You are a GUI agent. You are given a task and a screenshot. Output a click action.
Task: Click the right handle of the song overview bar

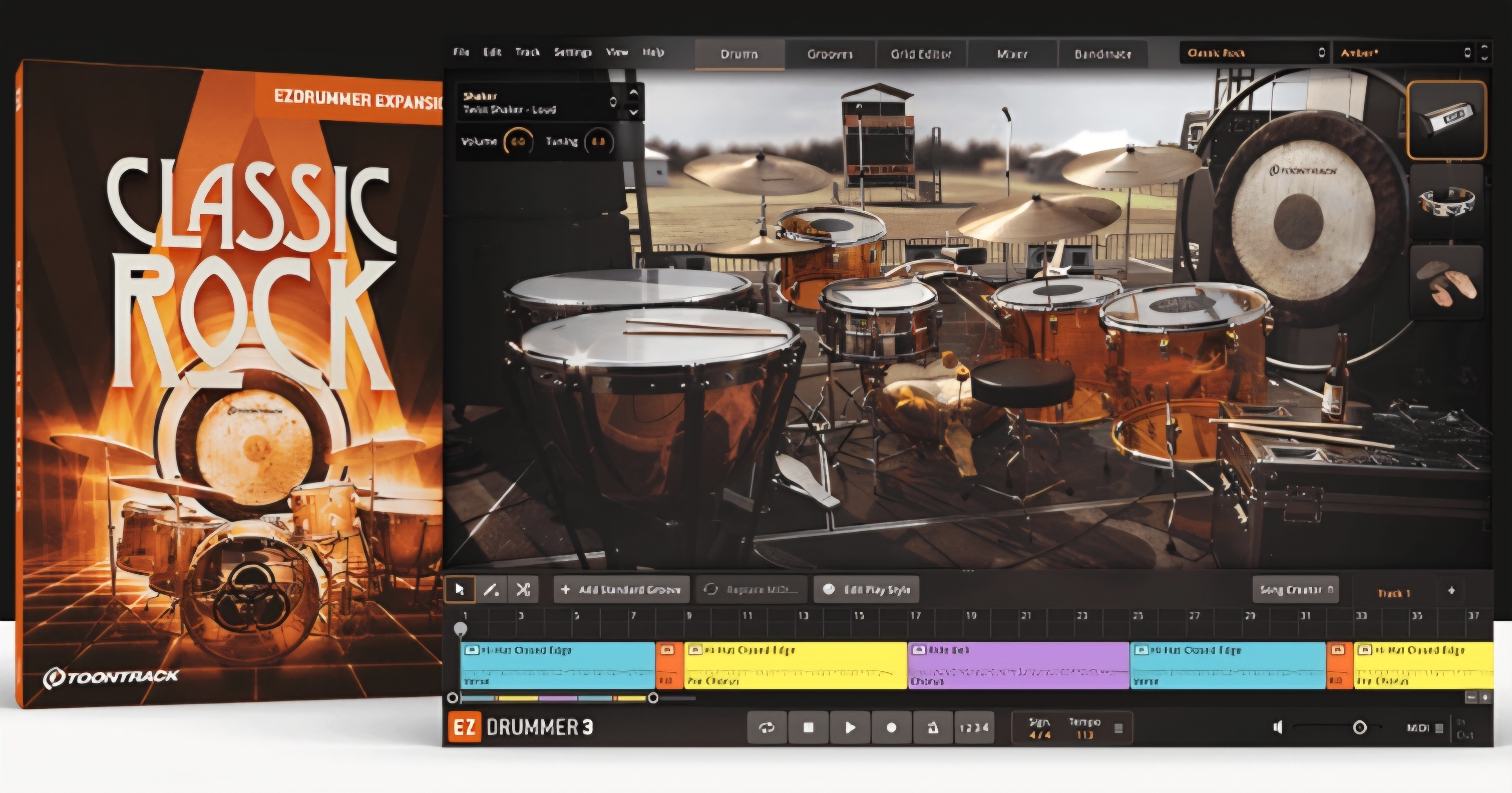(x=653, y=698)
